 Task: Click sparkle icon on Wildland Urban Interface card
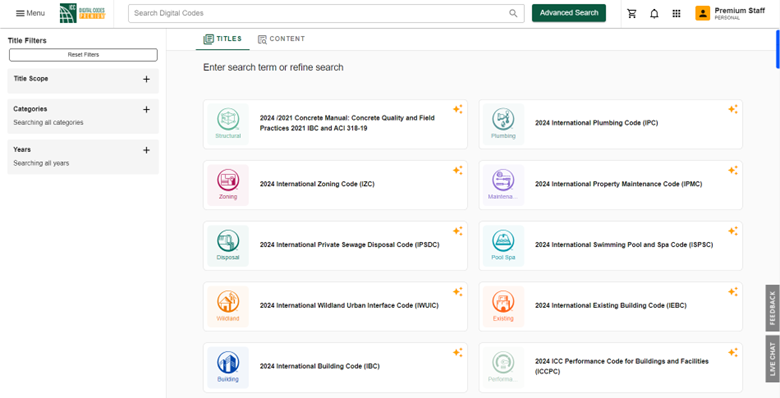click(458, 292)
